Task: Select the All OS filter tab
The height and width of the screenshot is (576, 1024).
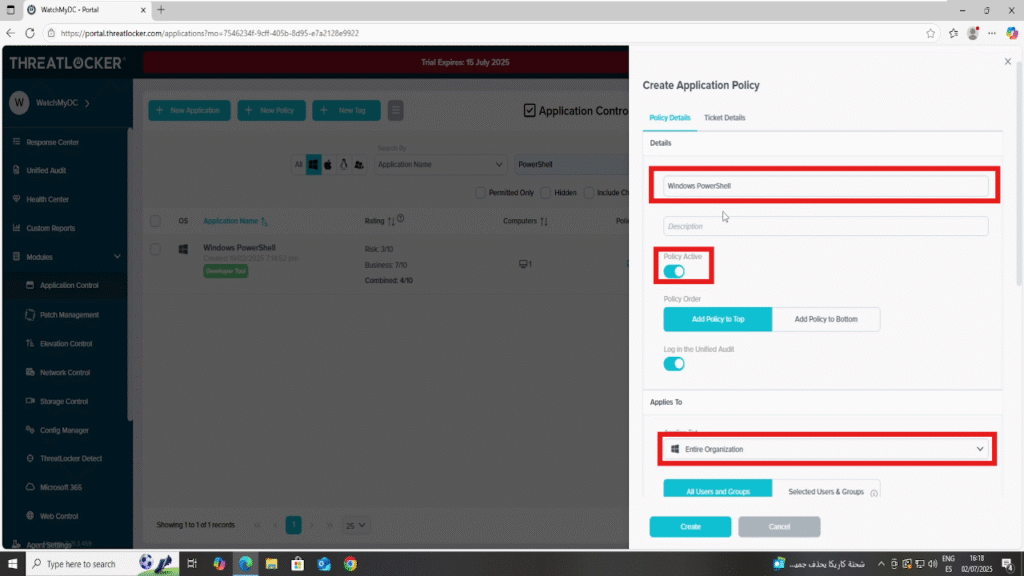Action: point(298,165)
